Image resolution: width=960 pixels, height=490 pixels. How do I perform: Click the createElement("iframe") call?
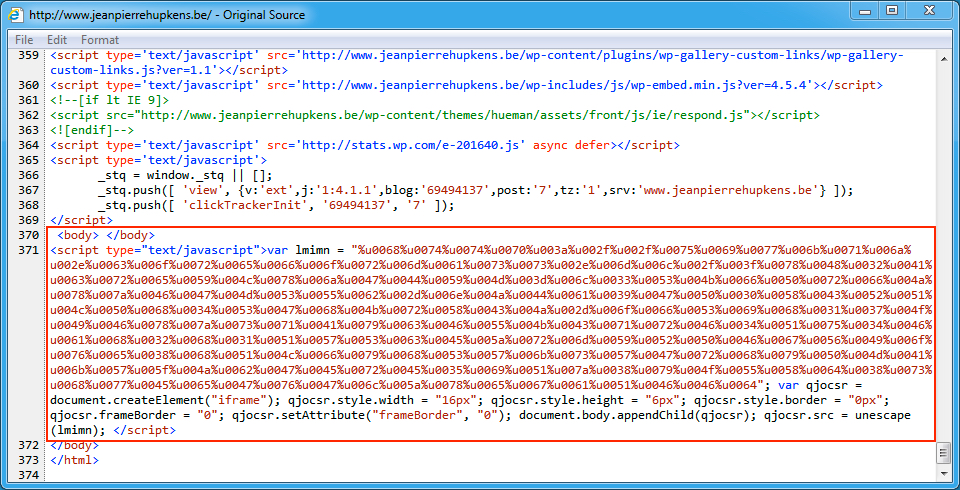click(x=165, y=401)
